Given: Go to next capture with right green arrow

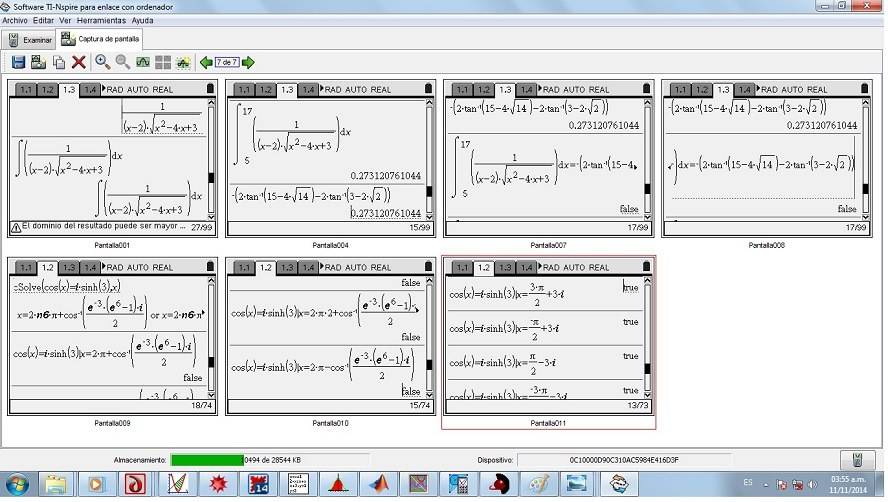Looking at the screenshot, I should [248, 62].
